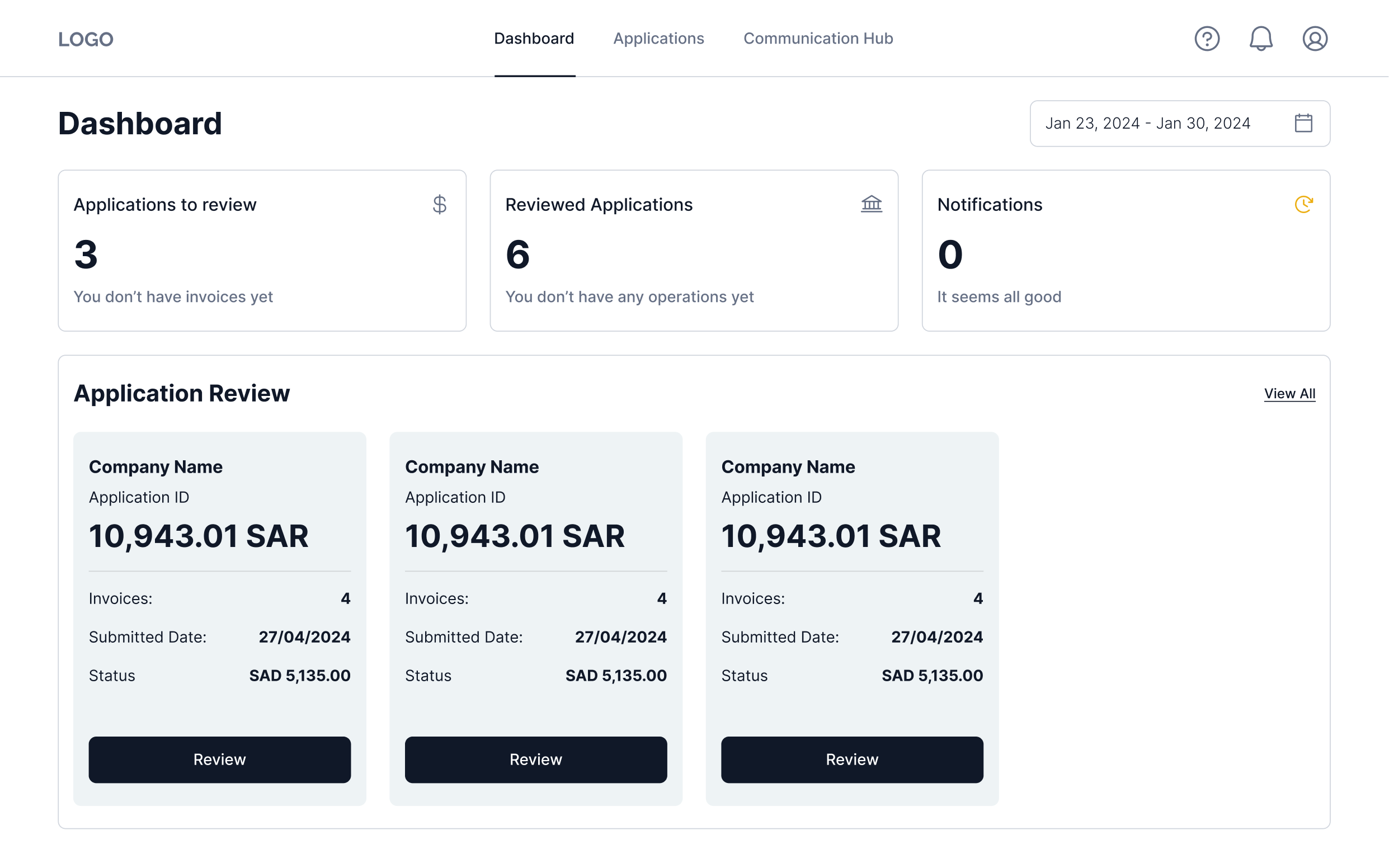Open the Communication Hub tab

pyautogui.click(x=818, y=39)
